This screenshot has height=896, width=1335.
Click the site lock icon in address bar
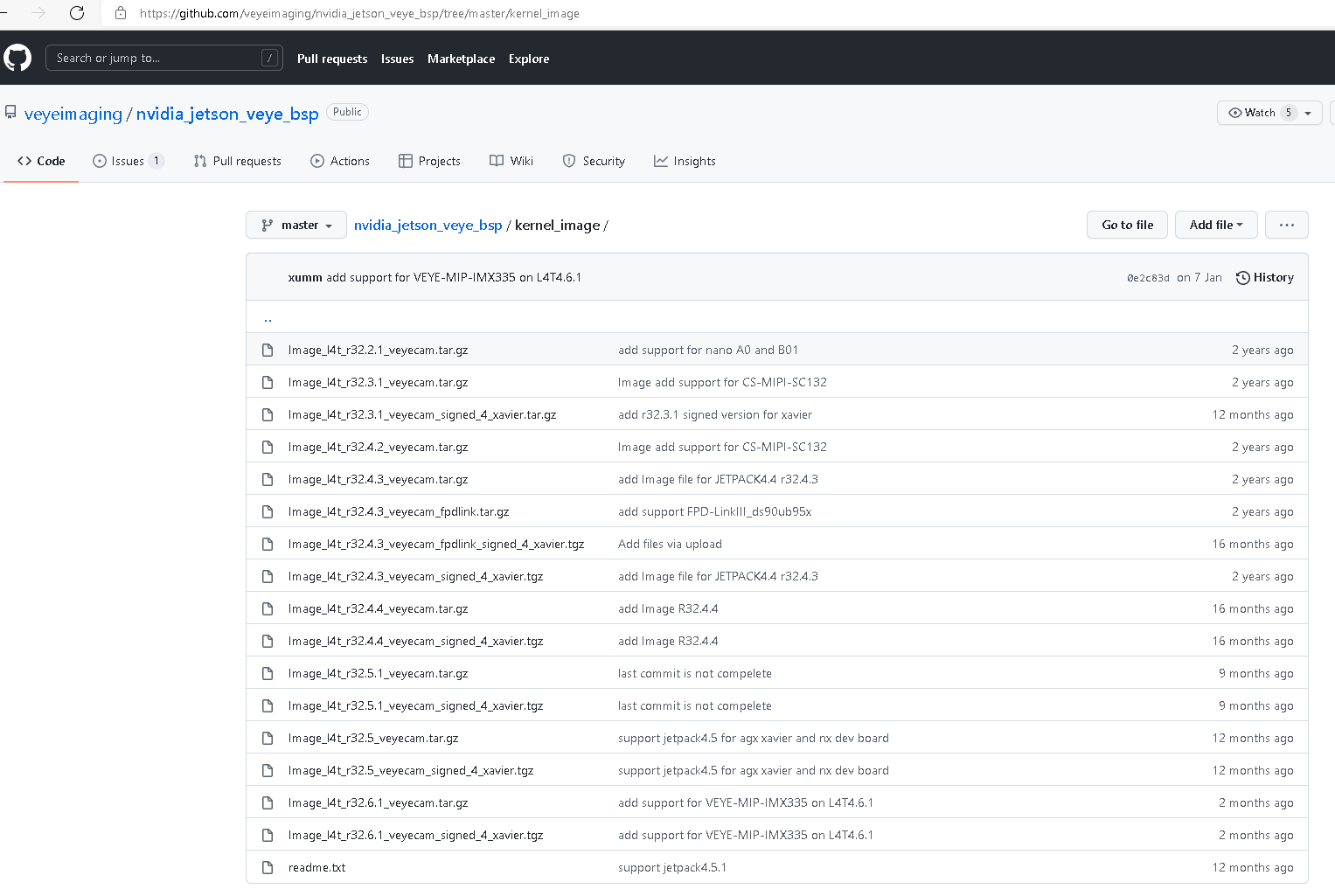coord(121,13)
